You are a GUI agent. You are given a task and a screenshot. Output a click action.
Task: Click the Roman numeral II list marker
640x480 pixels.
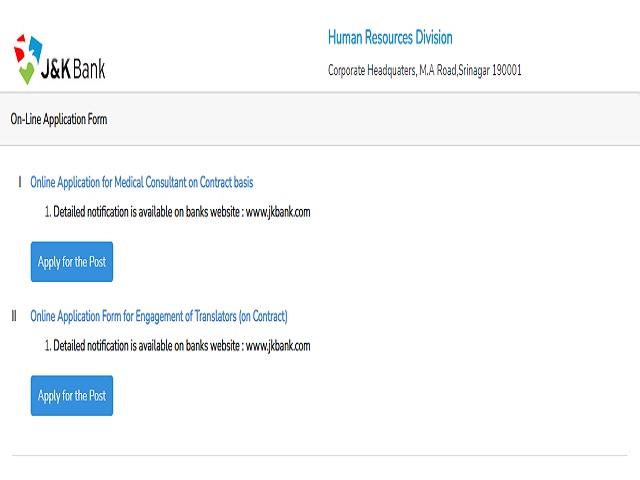(14, 316)
